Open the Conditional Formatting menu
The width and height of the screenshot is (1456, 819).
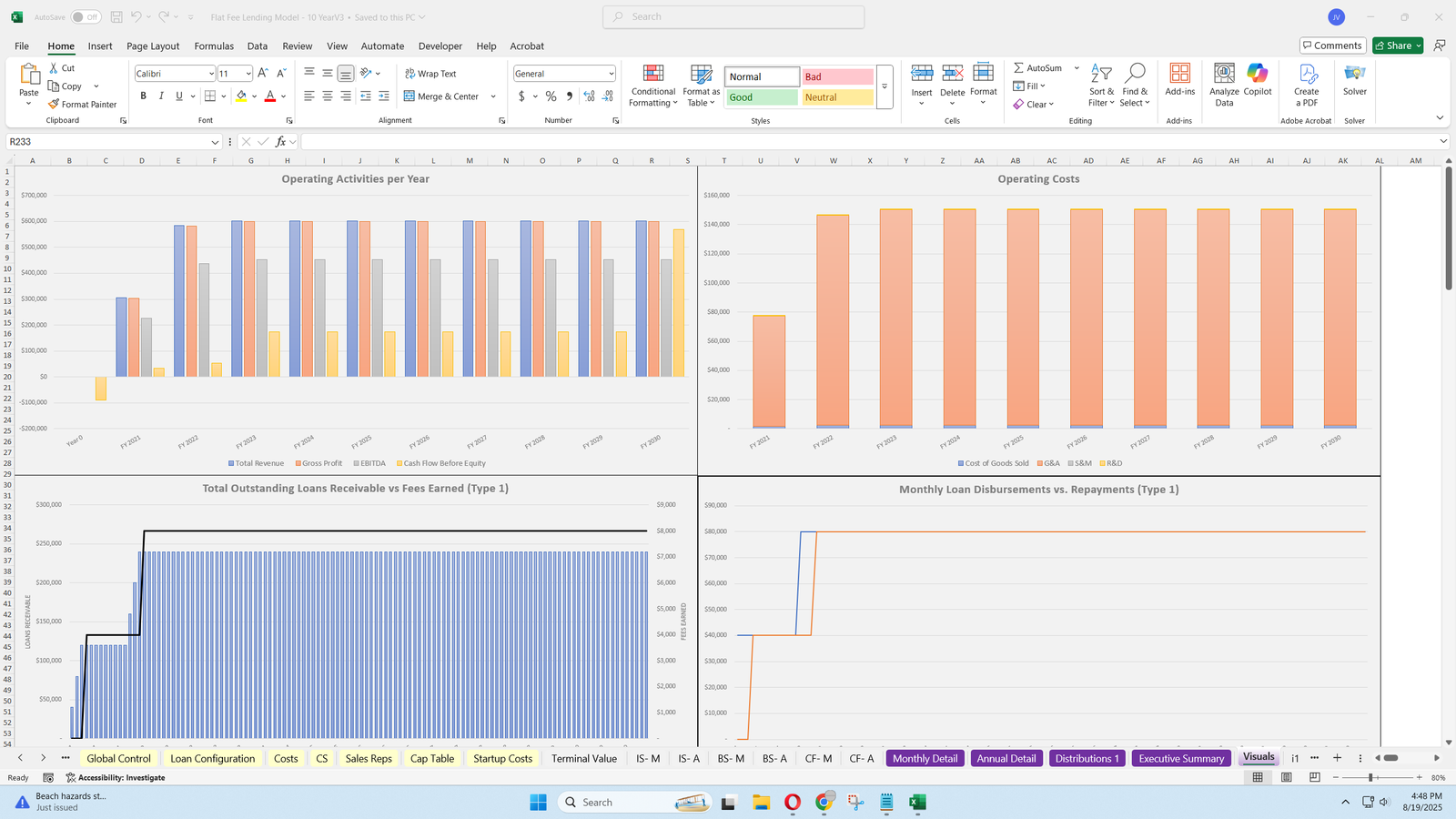click(653, 86)
